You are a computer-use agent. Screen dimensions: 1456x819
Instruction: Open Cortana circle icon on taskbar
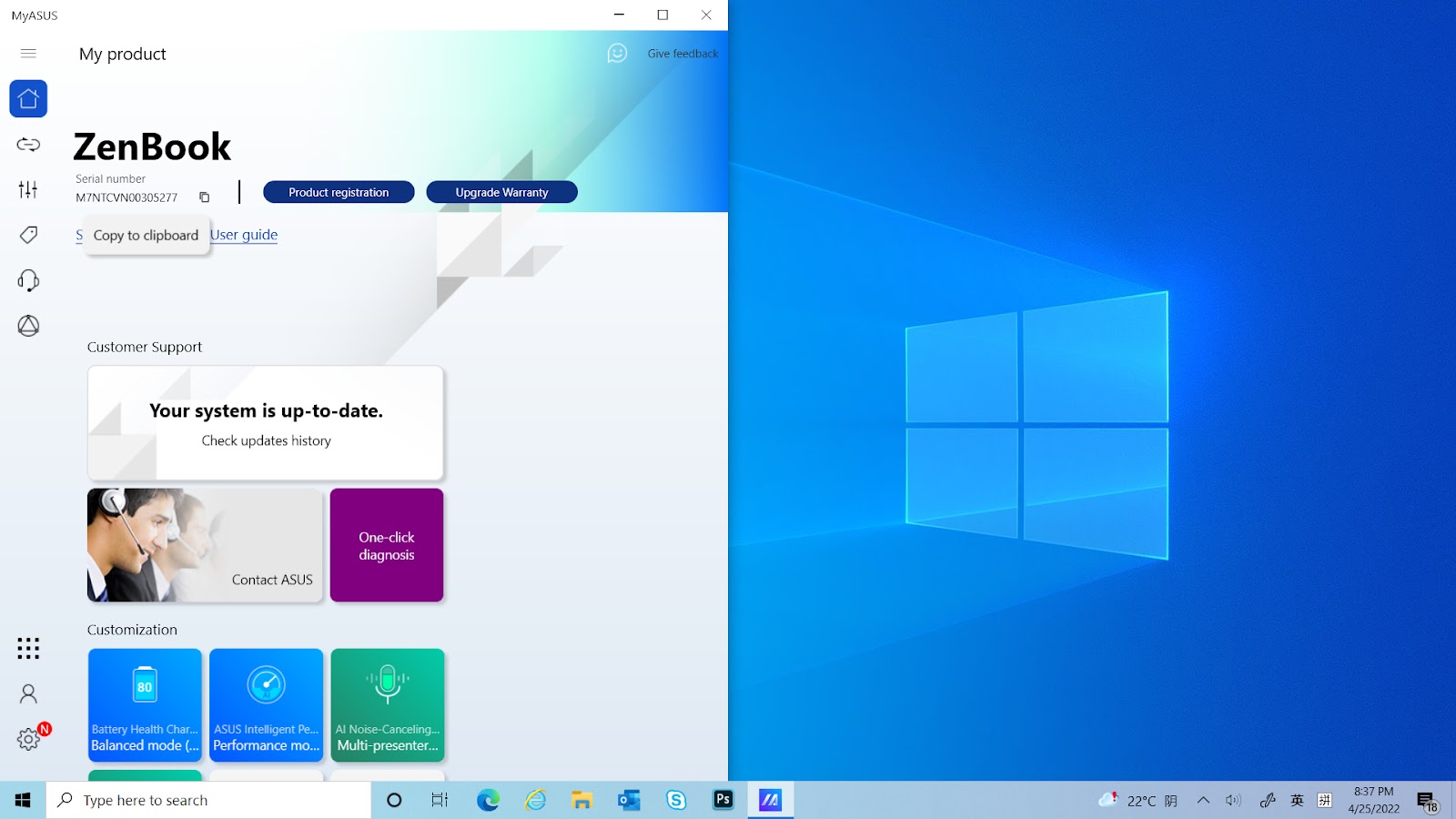(x=394, y=800)
